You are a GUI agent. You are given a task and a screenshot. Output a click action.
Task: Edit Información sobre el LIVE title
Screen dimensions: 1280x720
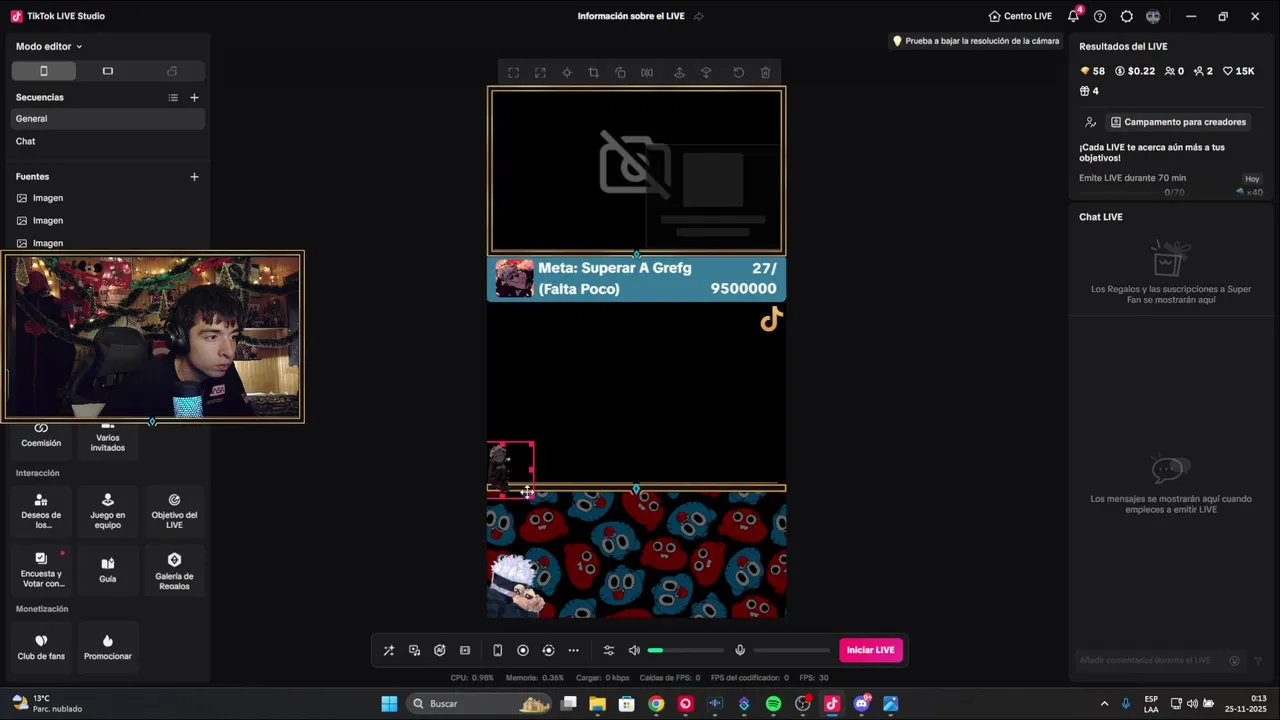click(x=632, y=16)
